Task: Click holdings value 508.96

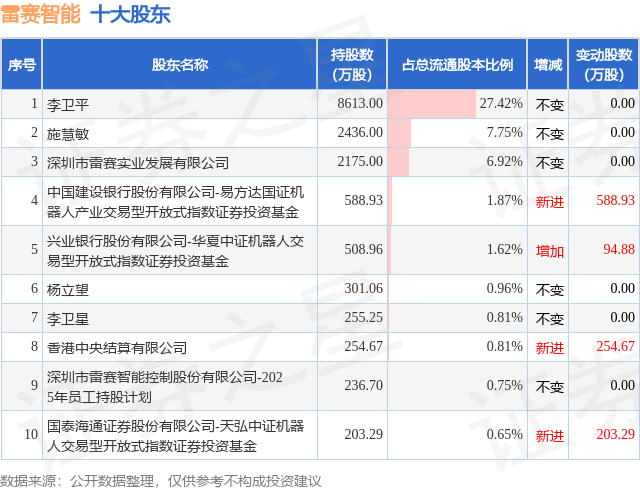Action: [x=364, y=249]
